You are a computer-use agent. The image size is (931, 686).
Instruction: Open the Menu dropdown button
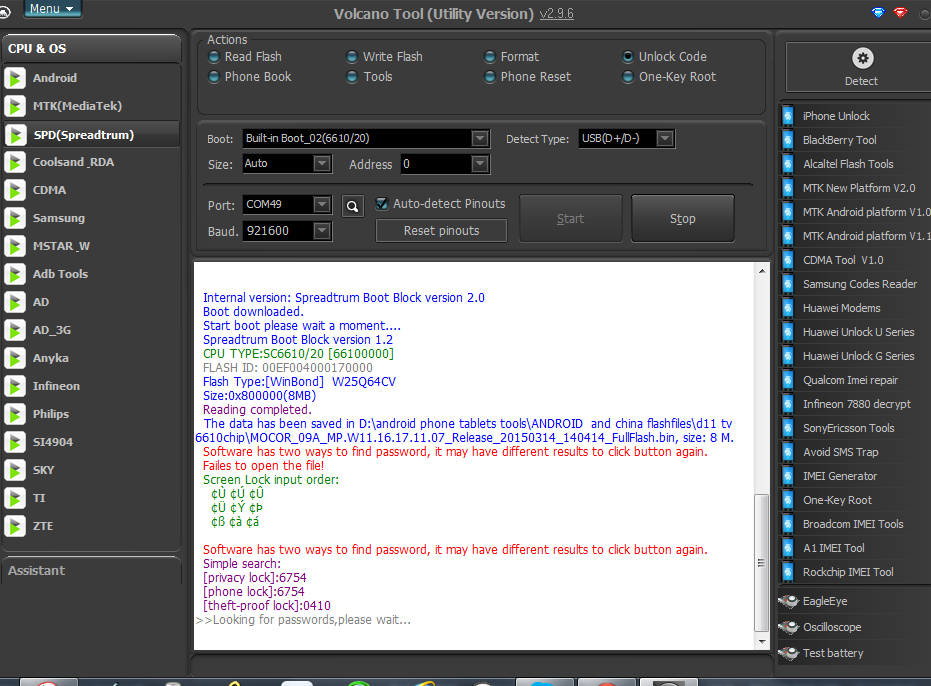tap(52, 8)
